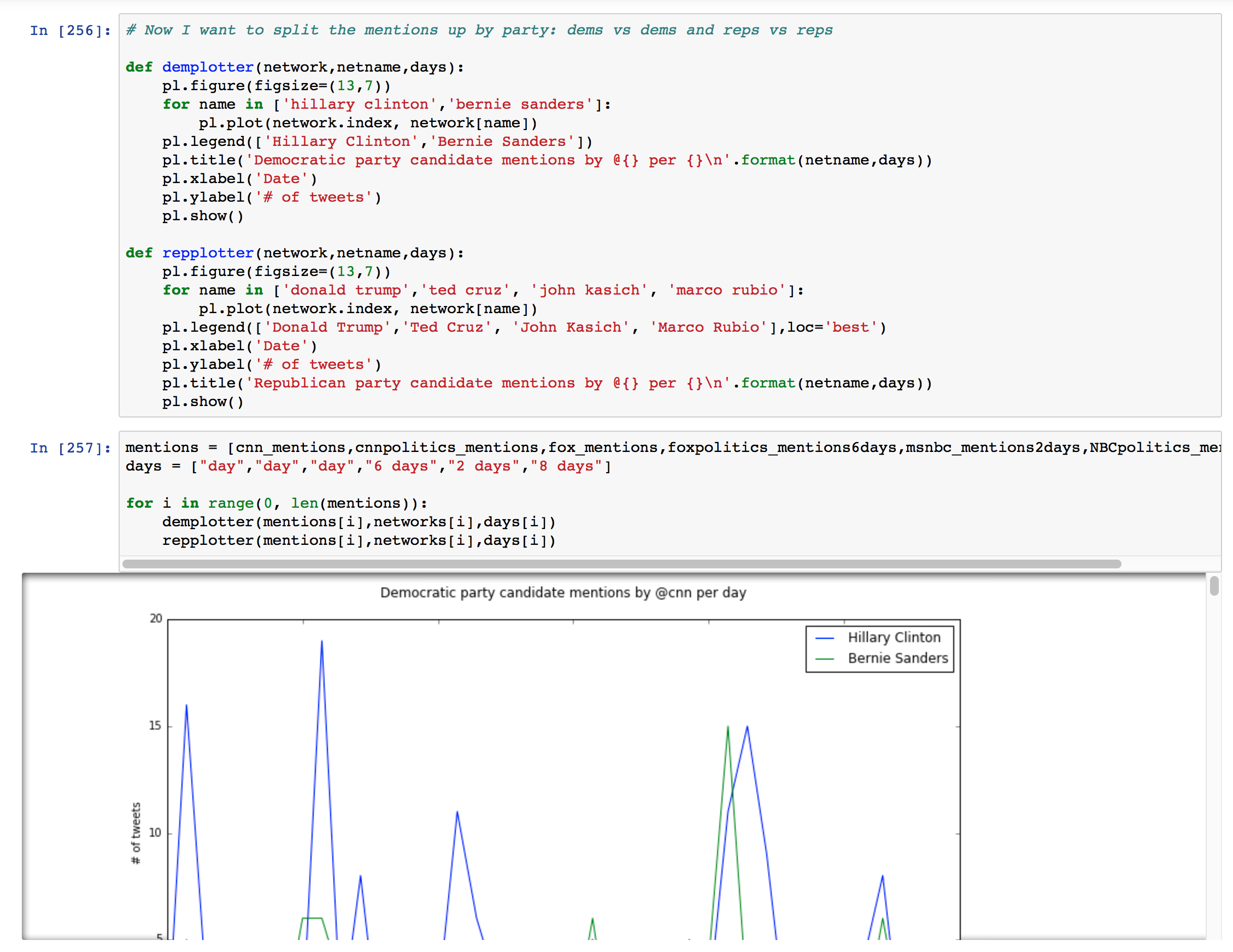Viewport: 1233px width, 952px height.
Task: Click the comment line about splitting mentions by party
Action: click(479, 30)
